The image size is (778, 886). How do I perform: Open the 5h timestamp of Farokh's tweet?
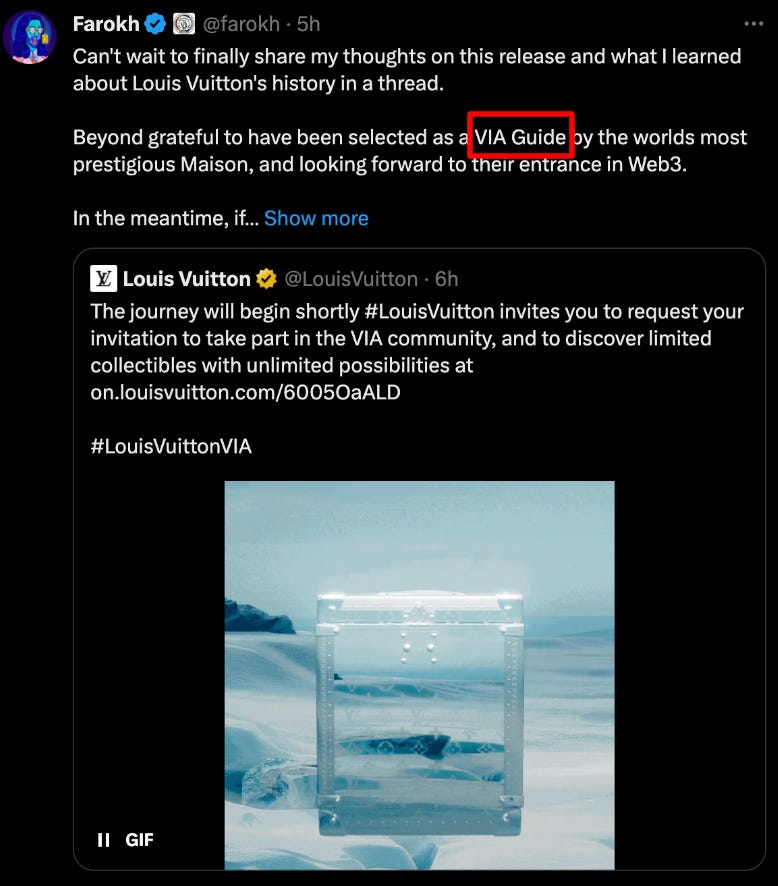pos(308,24)
